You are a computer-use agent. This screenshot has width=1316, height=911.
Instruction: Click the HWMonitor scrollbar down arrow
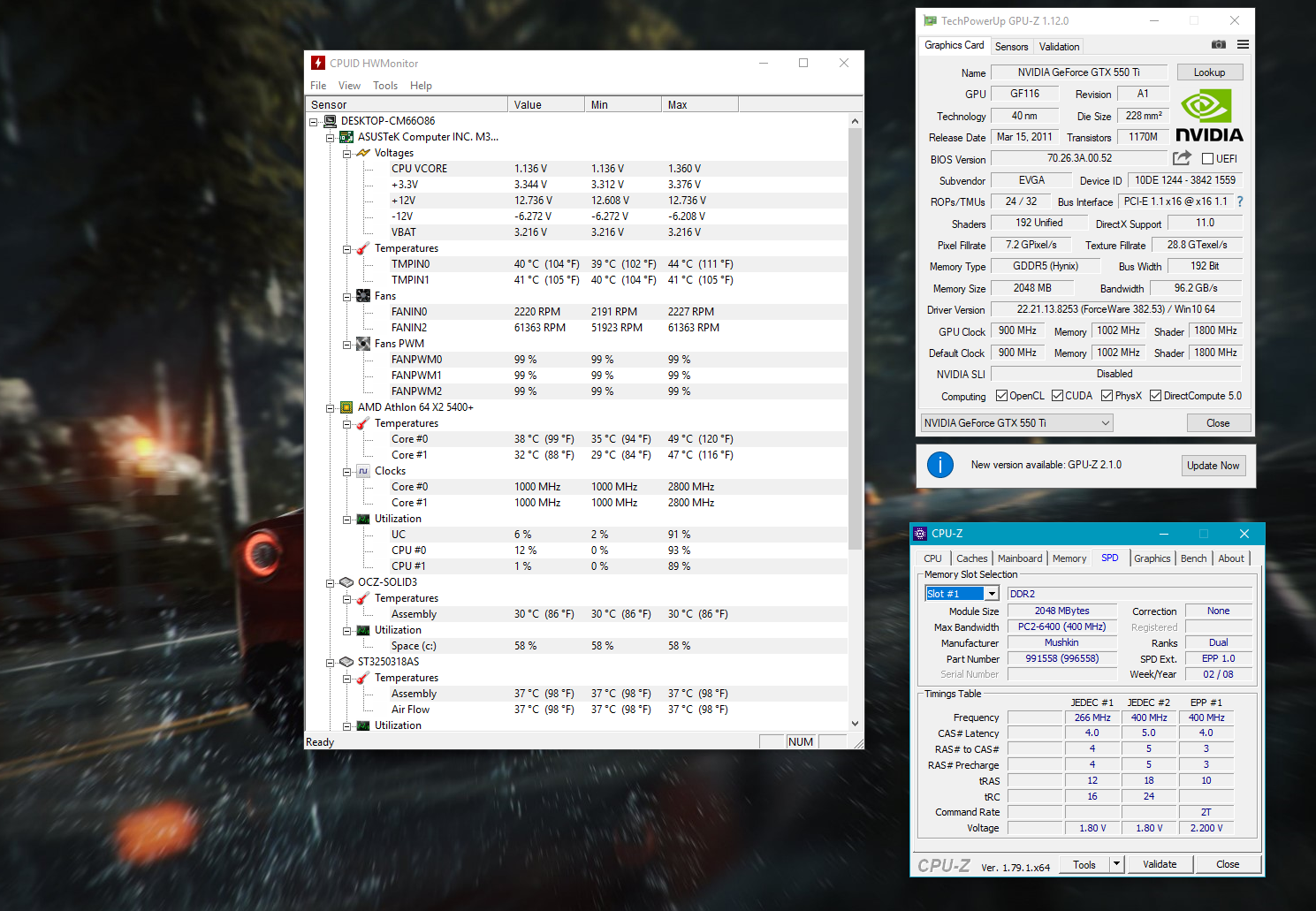[855, 724]
